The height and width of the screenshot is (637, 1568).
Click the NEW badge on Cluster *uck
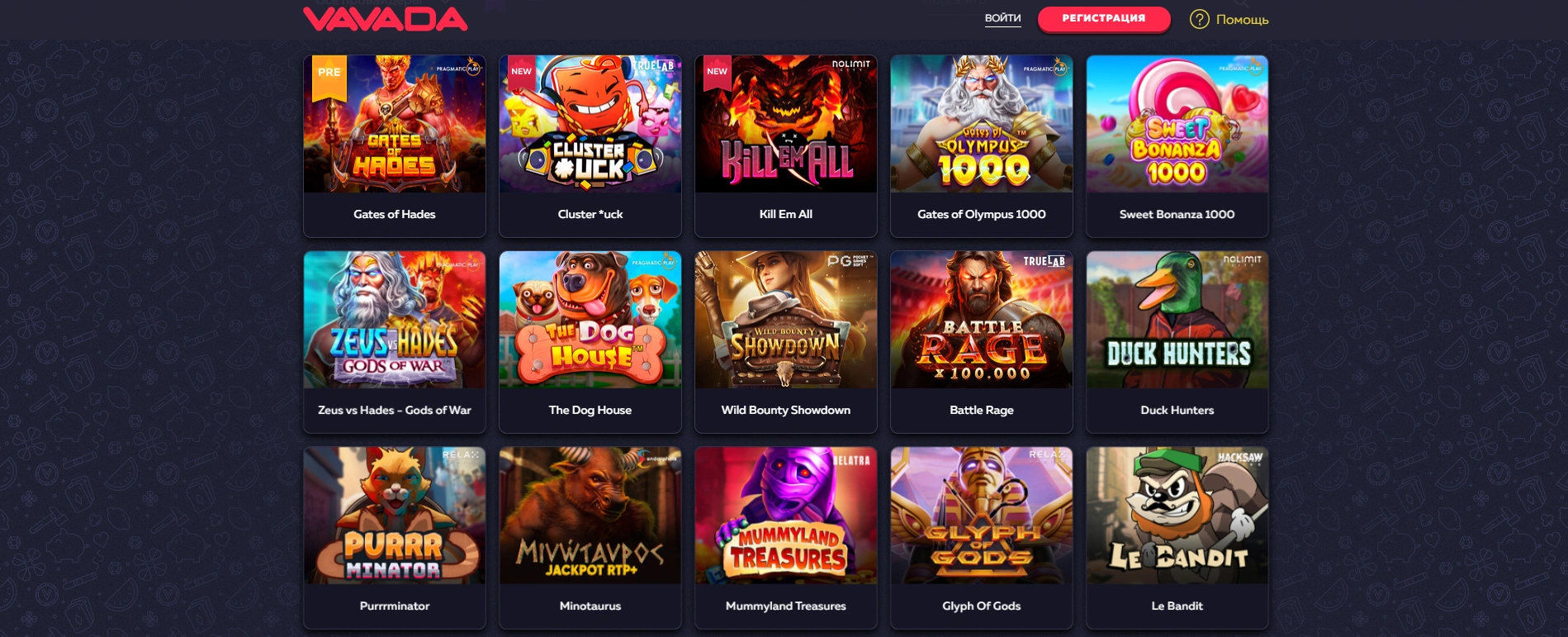pos(521,73)
